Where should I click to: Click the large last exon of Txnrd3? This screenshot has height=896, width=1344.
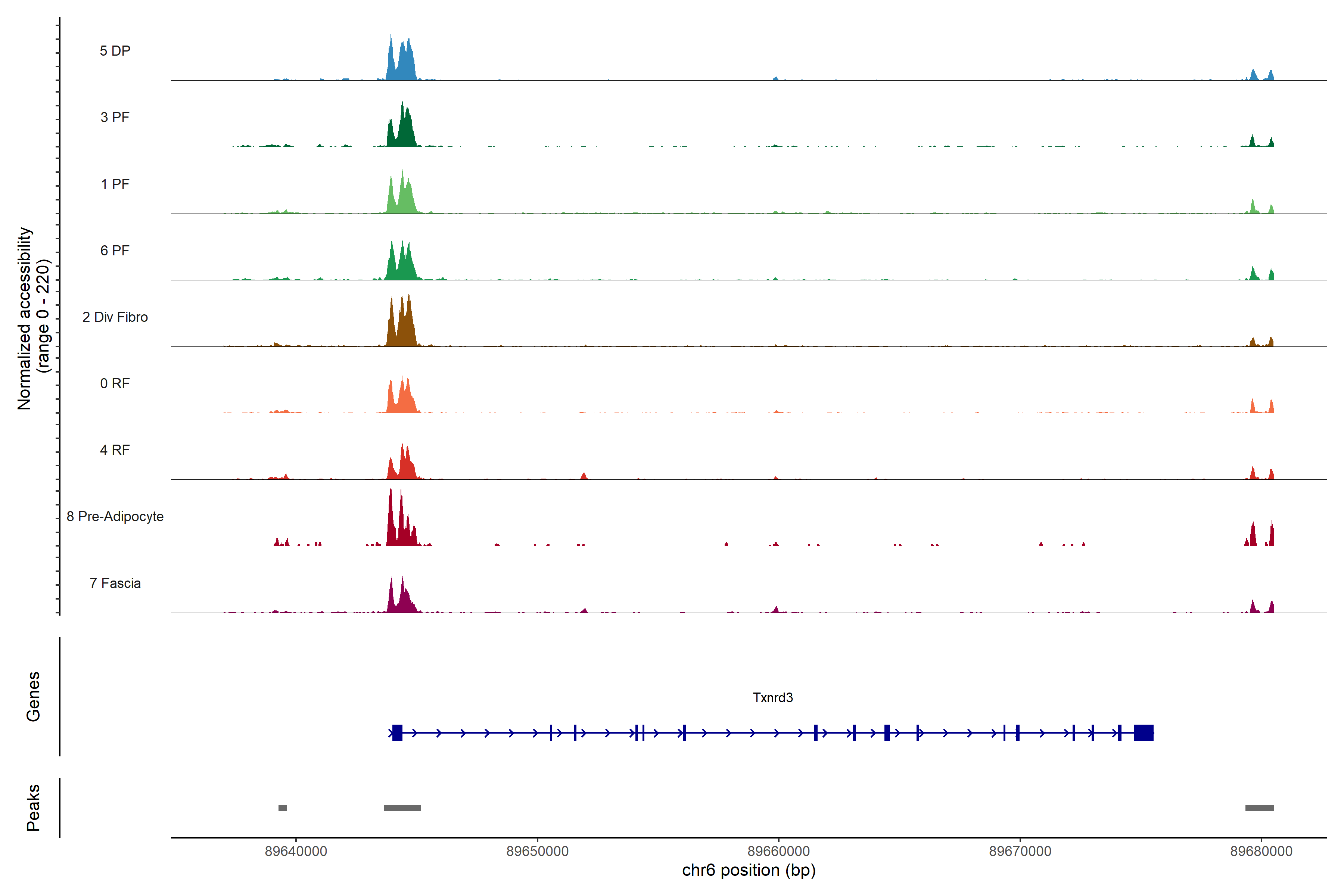[x=1144, y=732]
